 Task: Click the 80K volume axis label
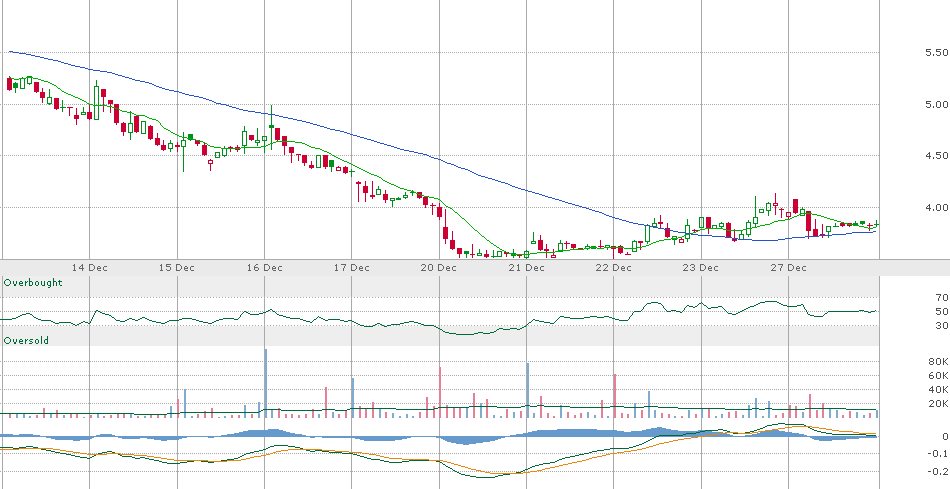938,362
